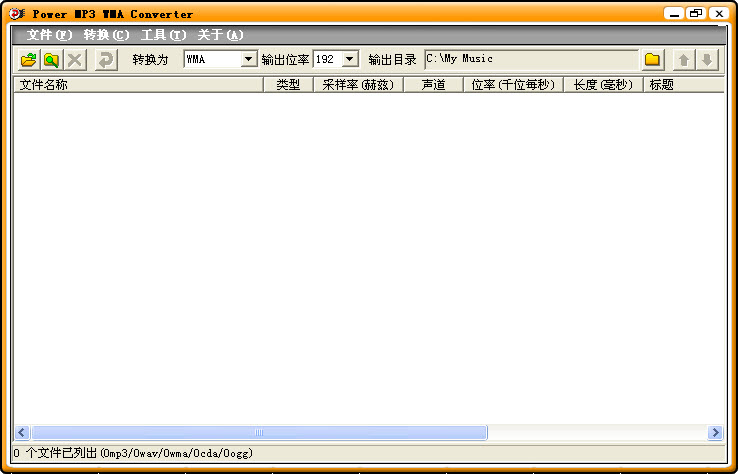
Task: Open the 关于(A) menu
Action: pos(220,35)
